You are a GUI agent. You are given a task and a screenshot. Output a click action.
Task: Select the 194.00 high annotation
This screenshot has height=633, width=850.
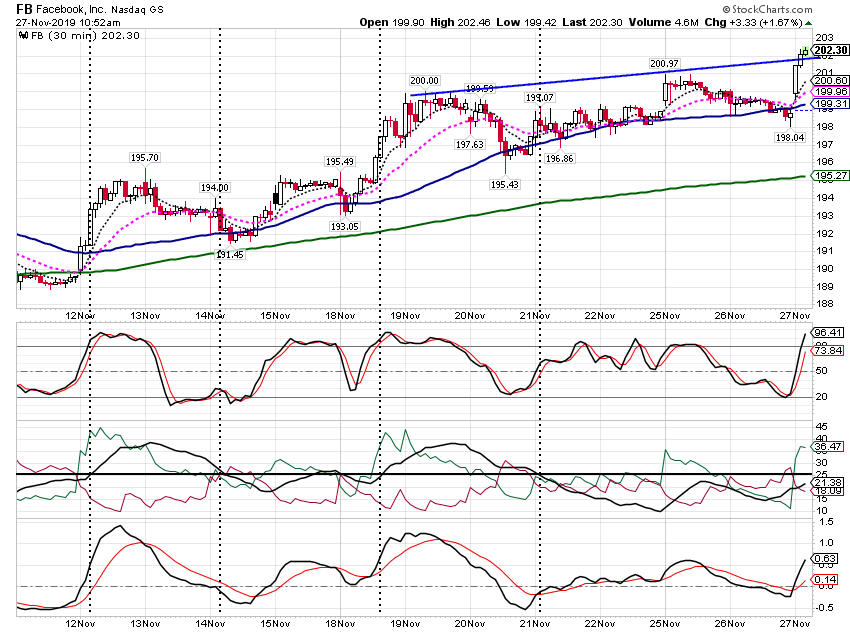pyautogui.click(x=215, y=188)
